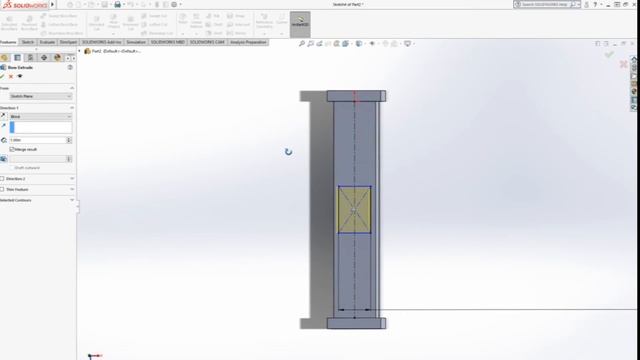The width and height of the screenshot is (640, 360).
Task: Click Zoom to Area icon in view toolbar
Action: (311, 44)
